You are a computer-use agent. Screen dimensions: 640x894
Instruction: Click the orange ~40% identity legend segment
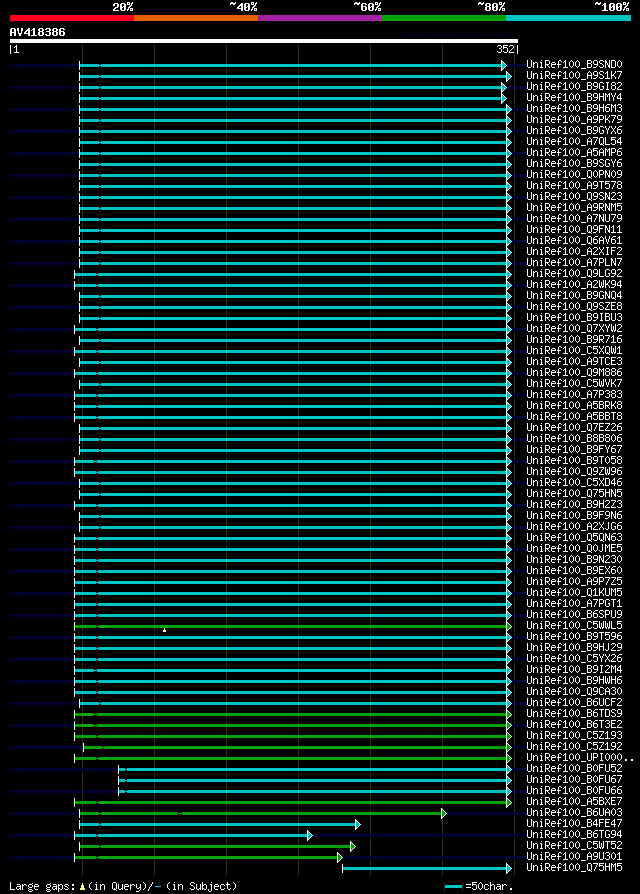(196, 18)
